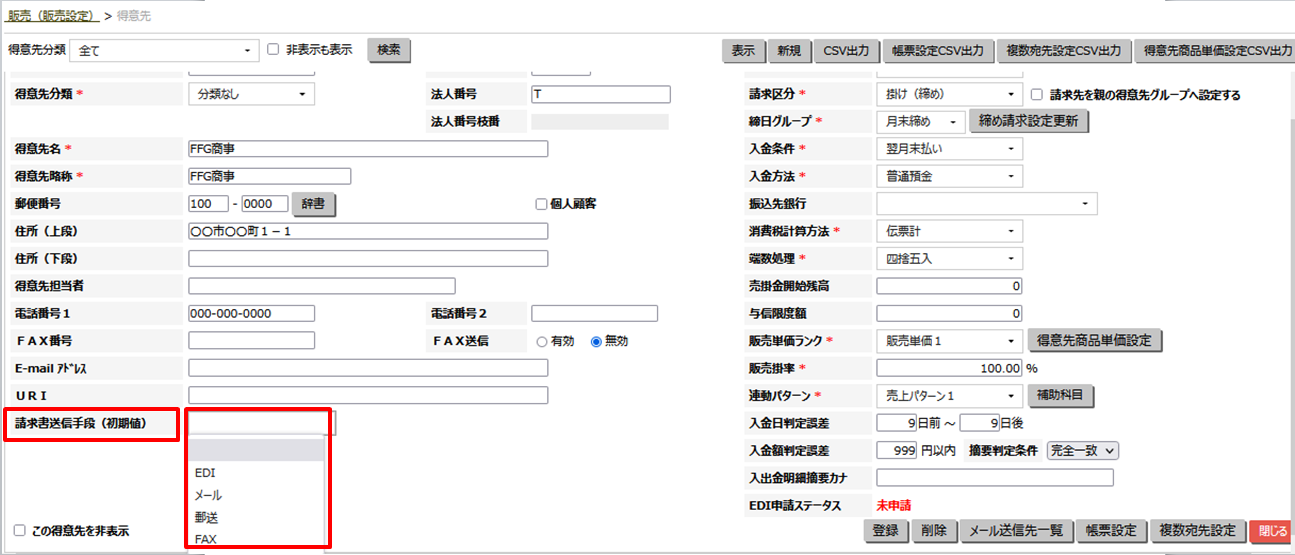
Task: Toggle the 非表示も表示 checkbox
Action: (273, 50)
